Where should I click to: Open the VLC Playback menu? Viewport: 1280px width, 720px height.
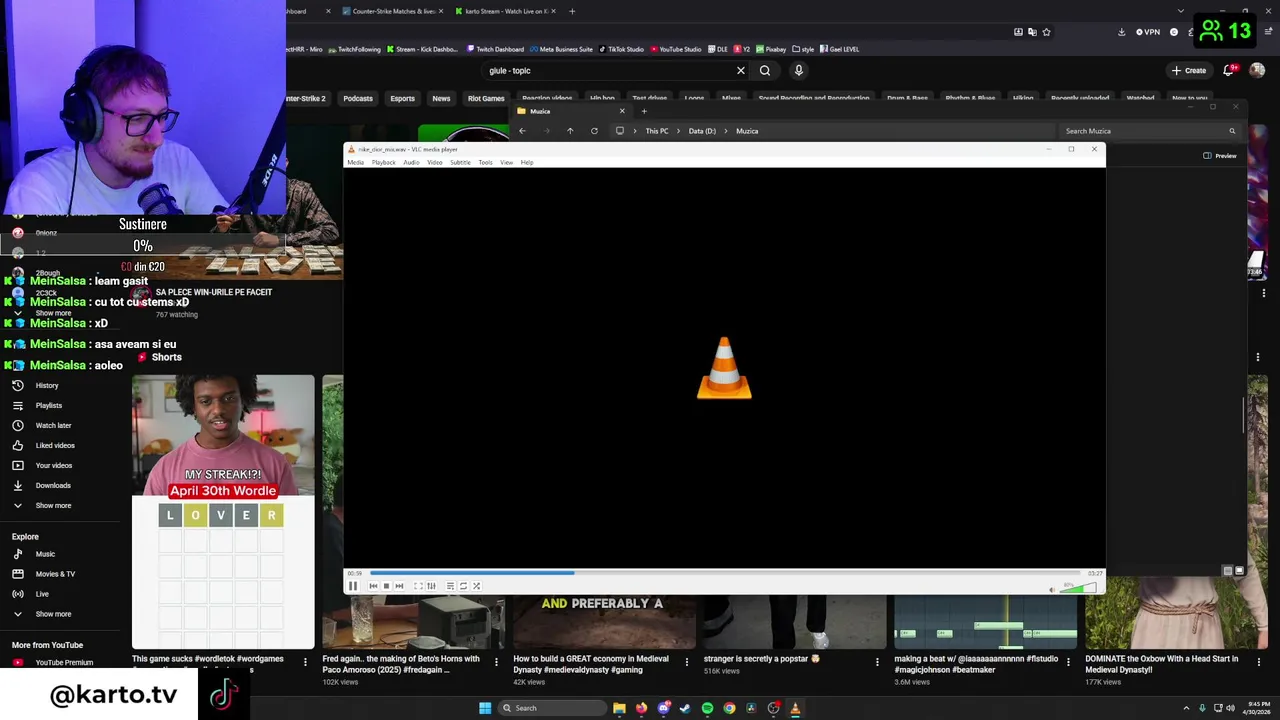tap(384, 162)
